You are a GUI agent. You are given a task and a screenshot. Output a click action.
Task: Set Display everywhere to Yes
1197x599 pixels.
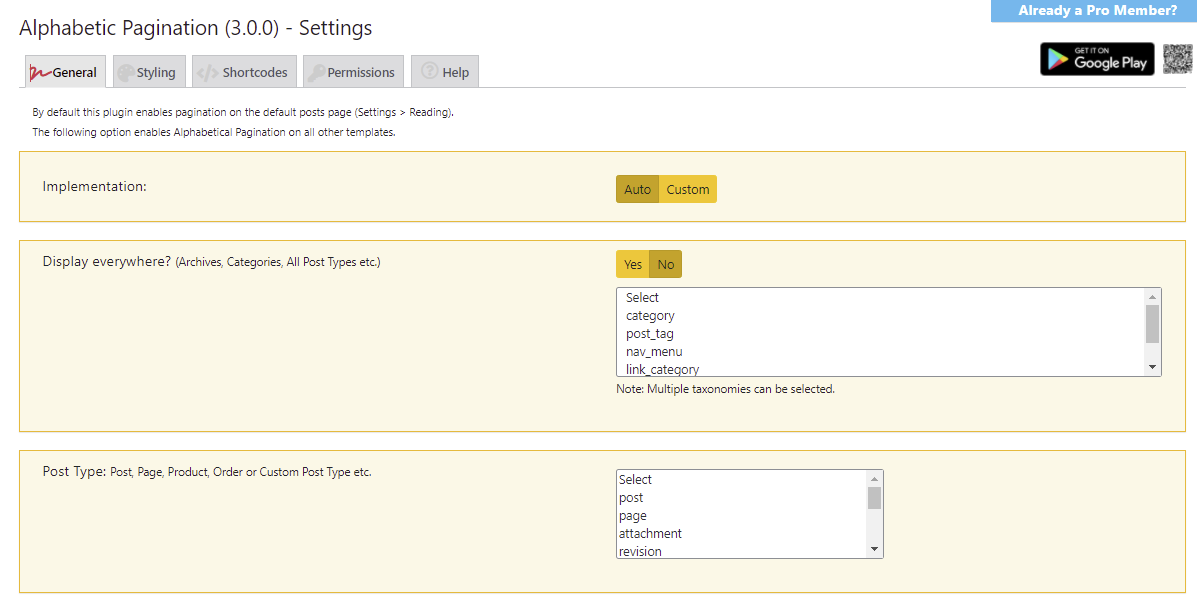(x=632, y=263)
